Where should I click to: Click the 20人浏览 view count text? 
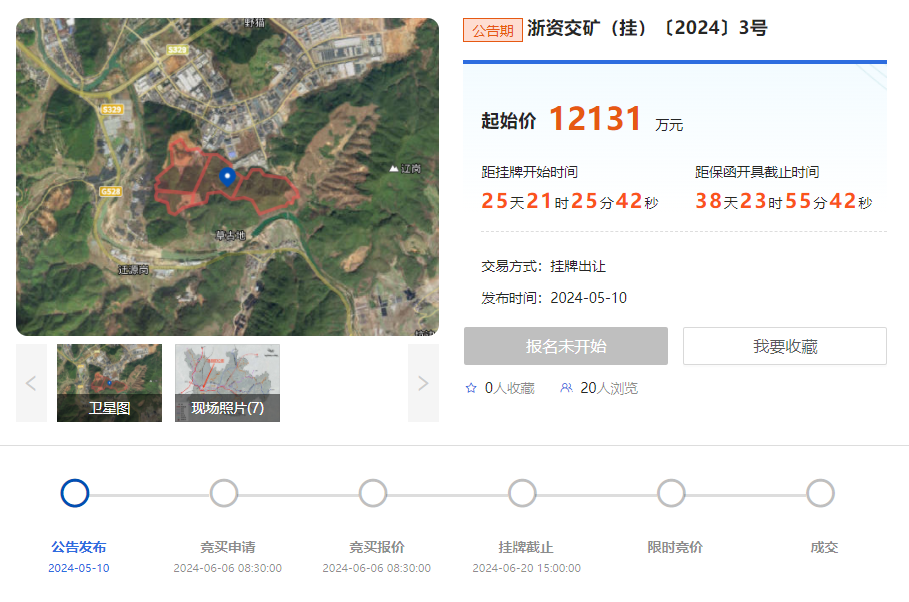[608, 388]
